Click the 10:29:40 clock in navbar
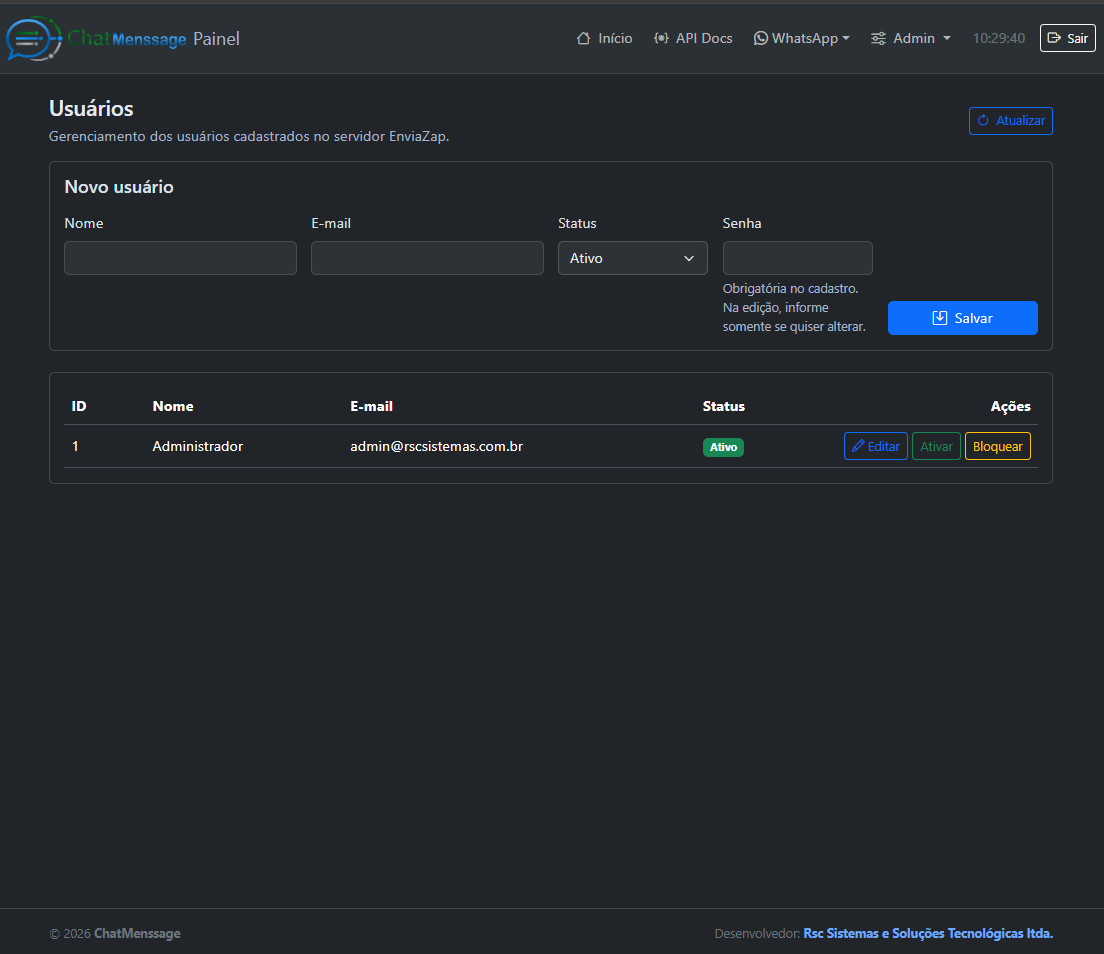This screenshot has height=954, width=1104. point(998,38)
